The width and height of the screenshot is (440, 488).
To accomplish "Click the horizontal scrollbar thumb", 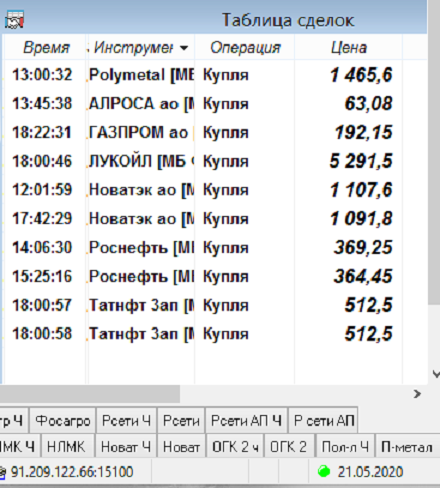I will point(90,394).
